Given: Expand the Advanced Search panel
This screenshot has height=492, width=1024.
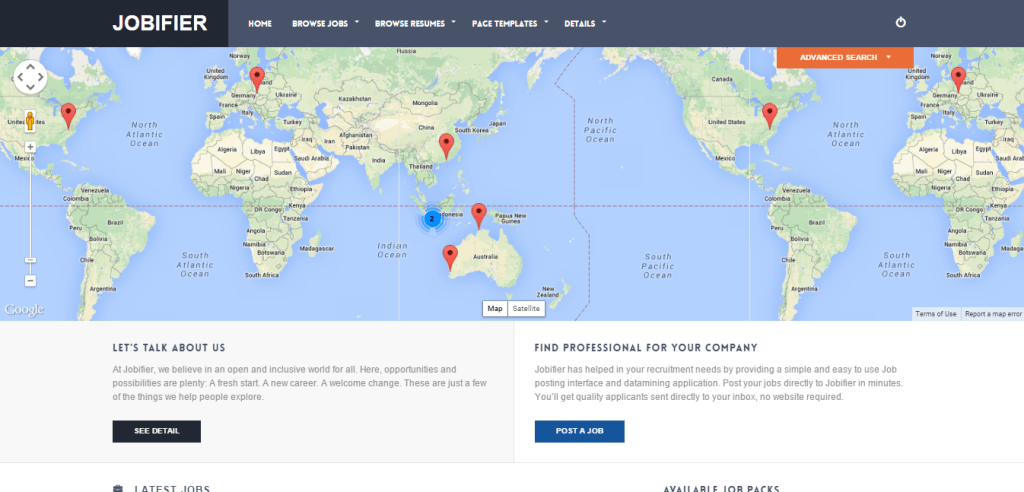Looking at the screenshot, I should point(845,57).
